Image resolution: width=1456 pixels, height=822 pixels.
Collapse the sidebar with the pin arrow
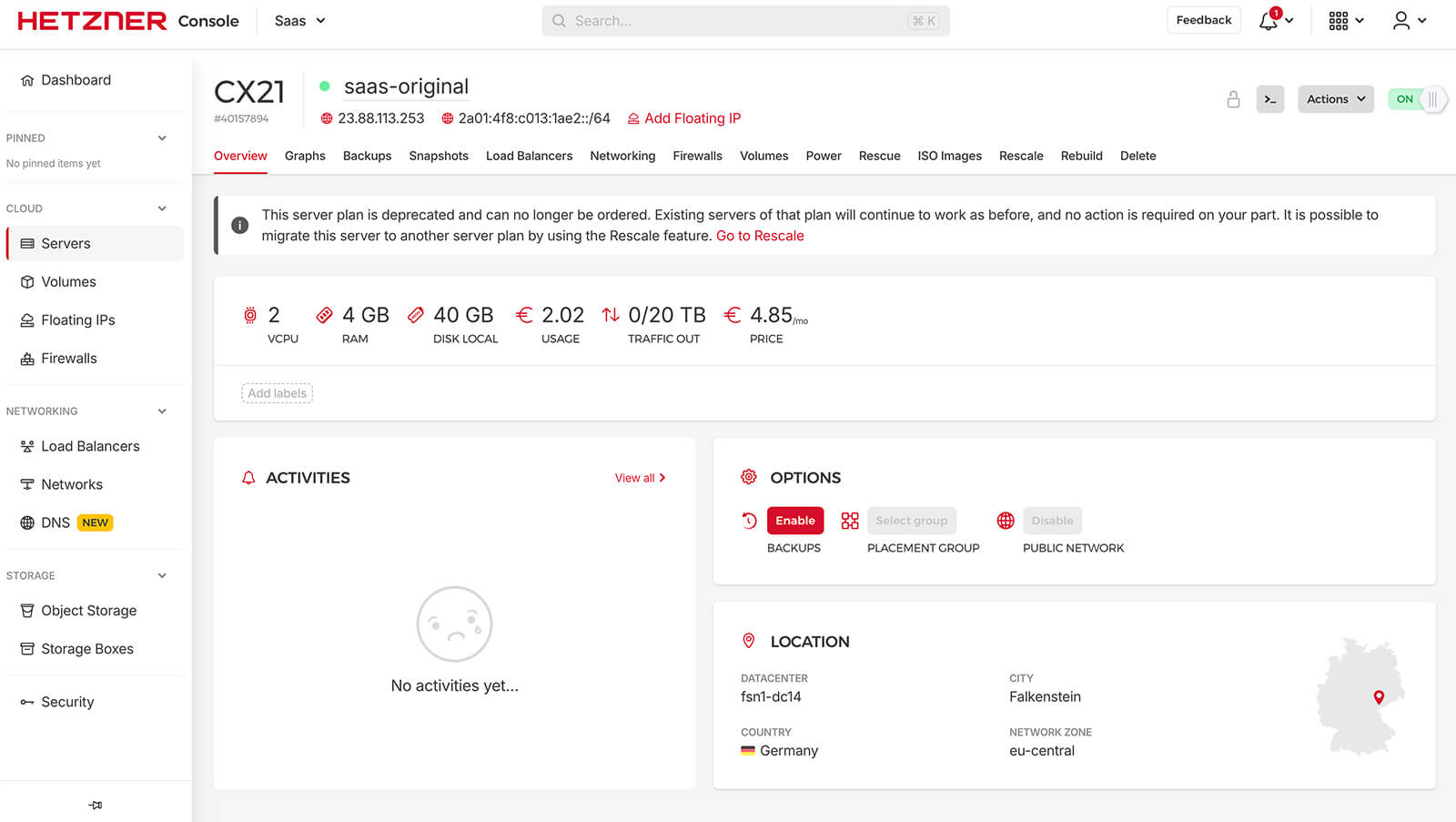pyautogui.click(x=95, y=805)
